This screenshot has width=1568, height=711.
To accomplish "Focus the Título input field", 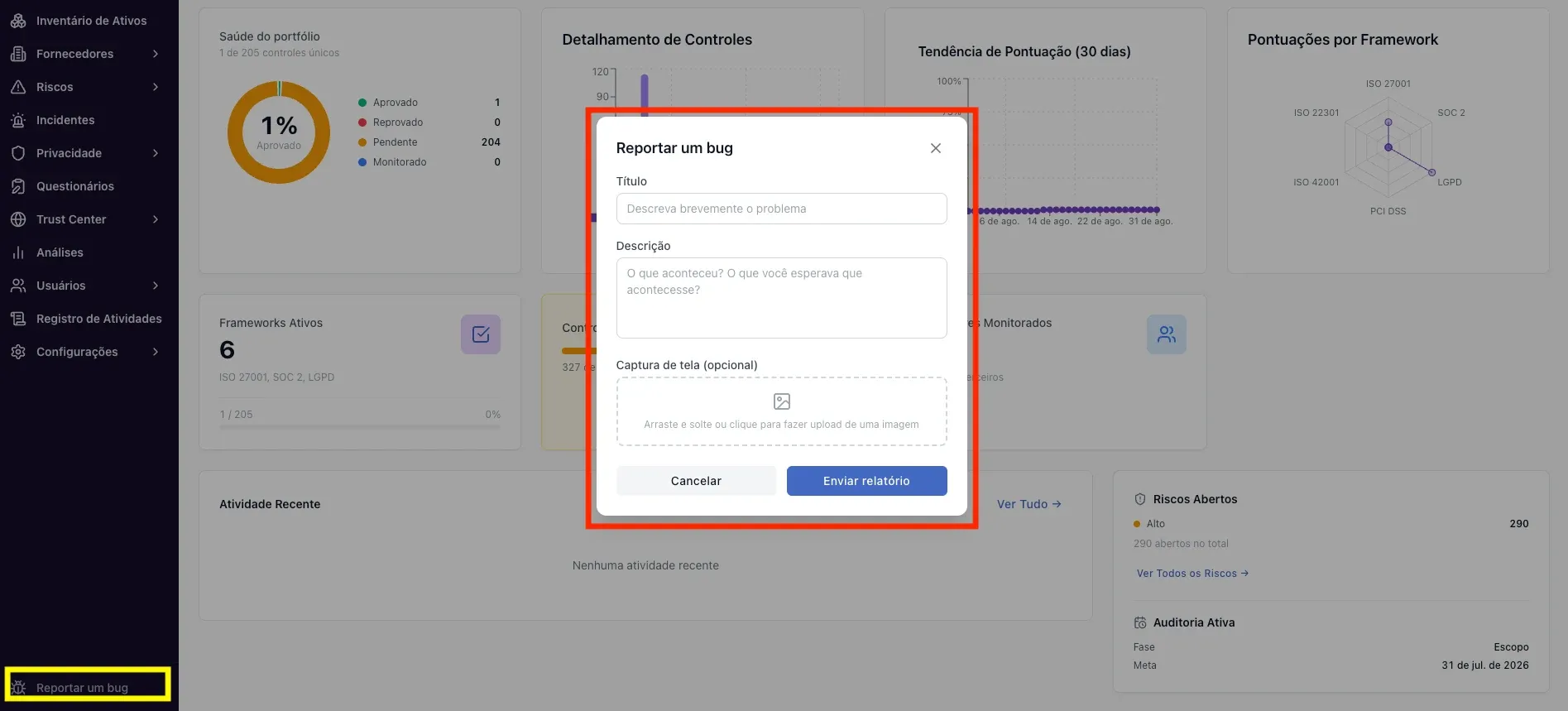I will 782,209.
